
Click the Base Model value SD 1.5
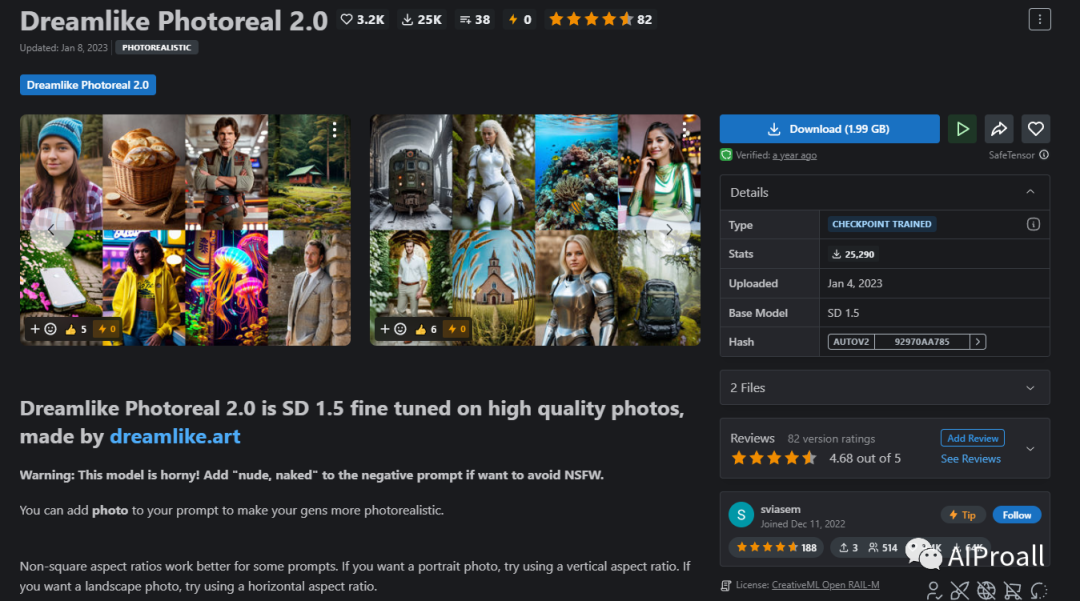pos(843,313)
